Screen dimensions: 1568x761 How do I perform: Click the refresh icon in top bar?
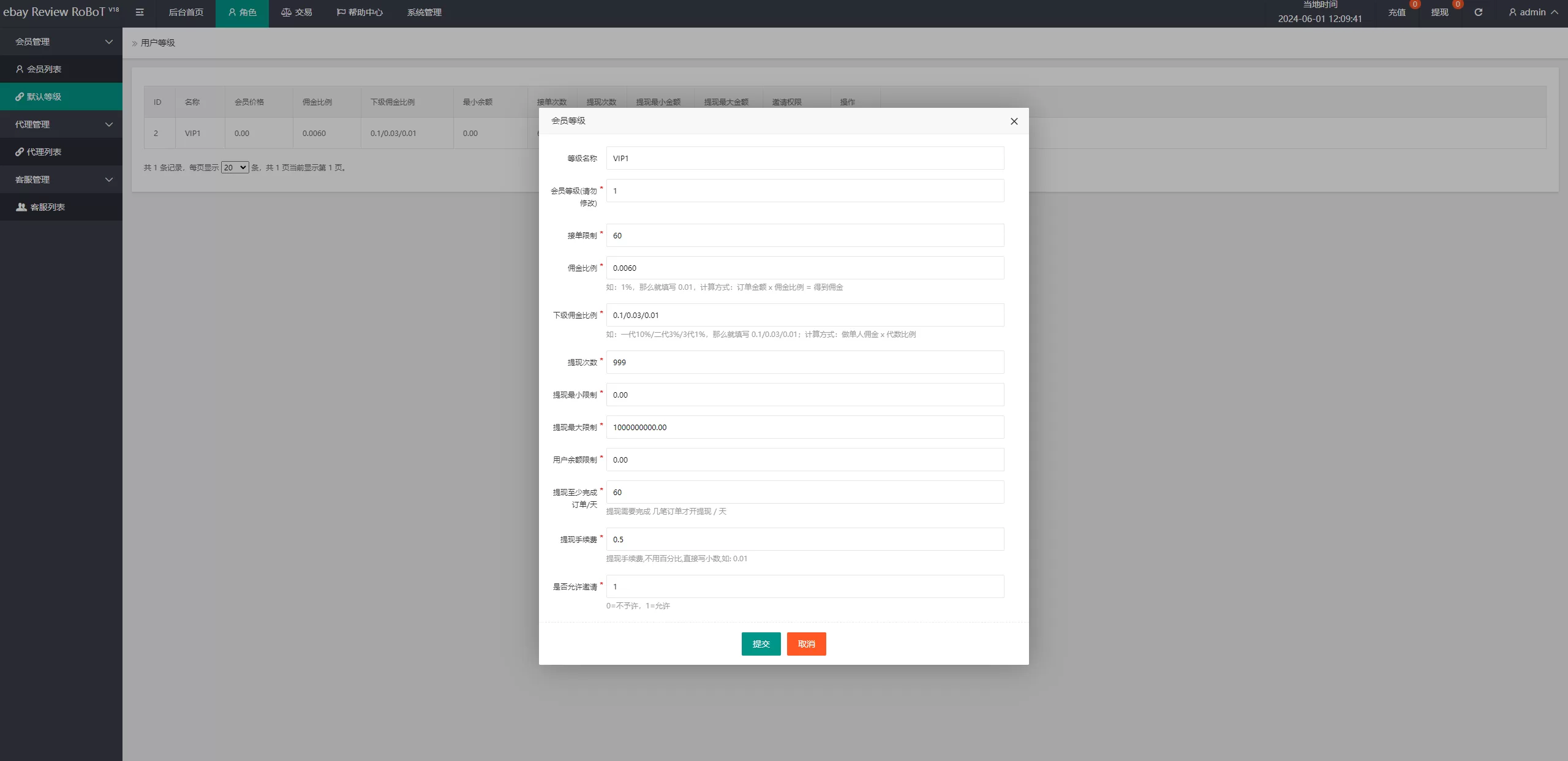pos(1478,12)
